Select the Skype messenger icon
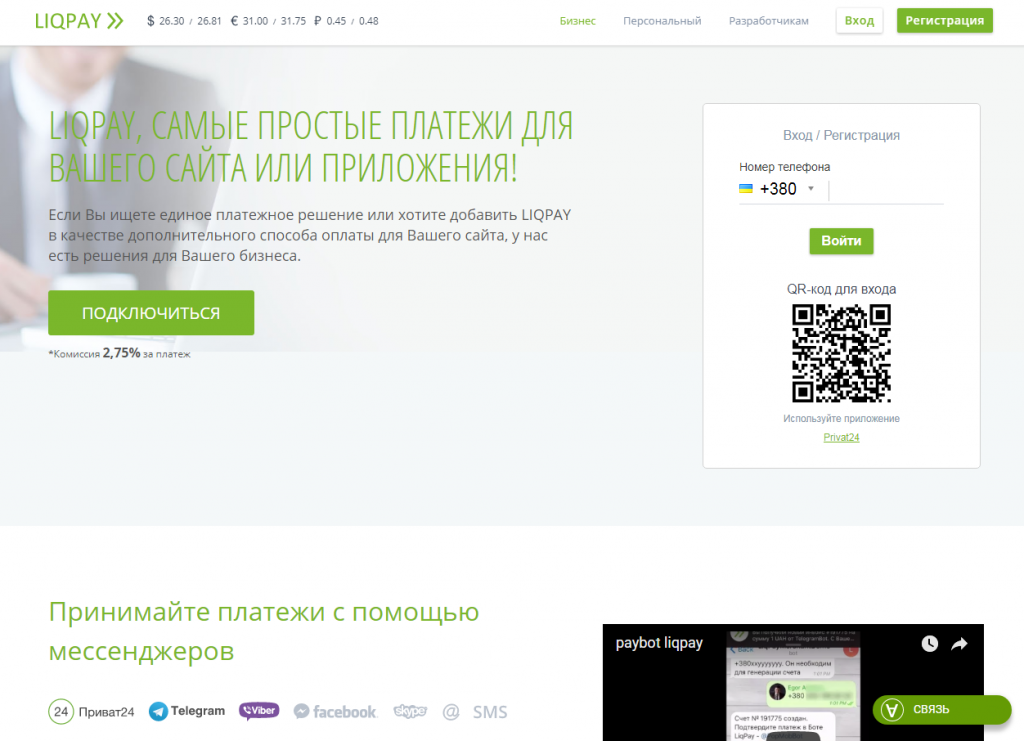1024x741 pixels. 410,712
